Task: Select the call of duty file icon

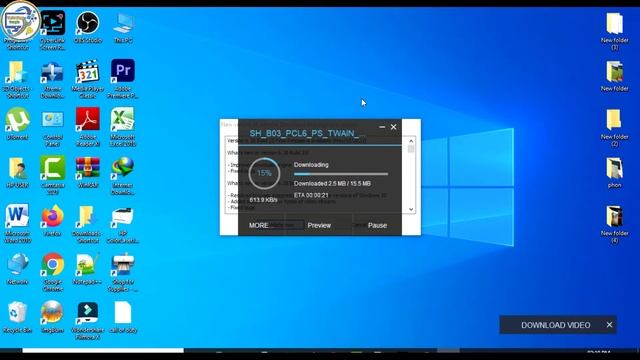Action: point(123,317)
